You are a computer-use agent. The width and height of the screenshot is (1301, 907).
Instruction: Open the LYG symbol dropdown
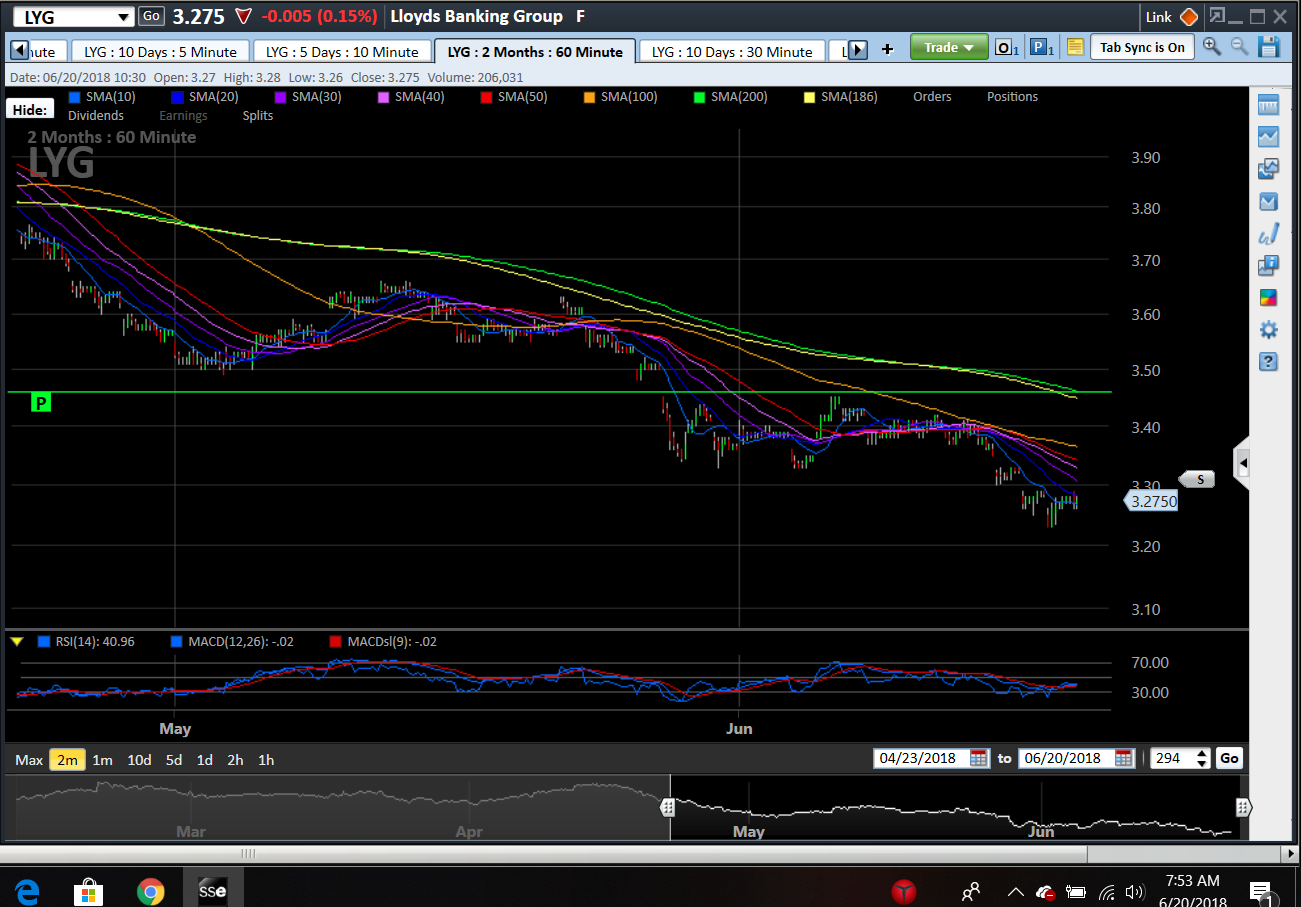click(123, 17)
